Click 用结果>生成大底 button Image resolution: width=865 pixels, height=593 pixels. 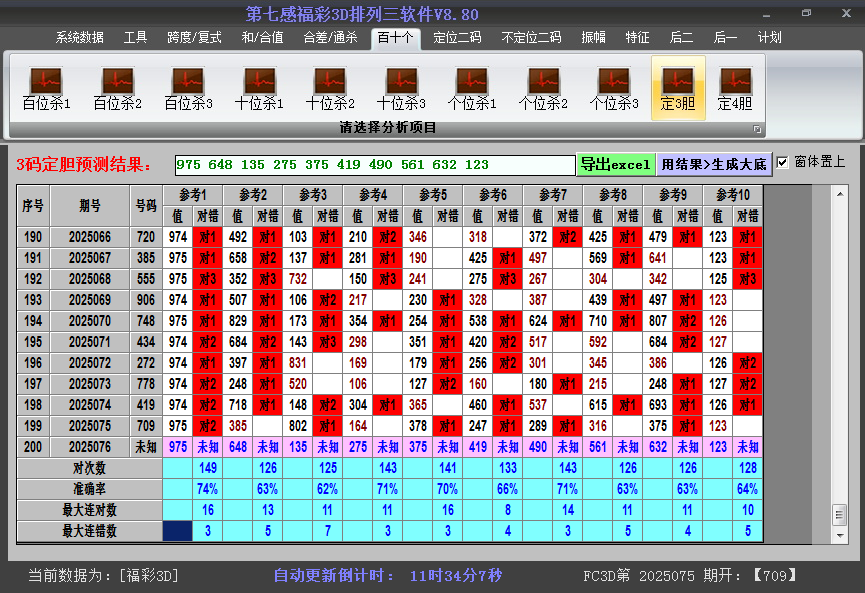(x=714, y=164)
